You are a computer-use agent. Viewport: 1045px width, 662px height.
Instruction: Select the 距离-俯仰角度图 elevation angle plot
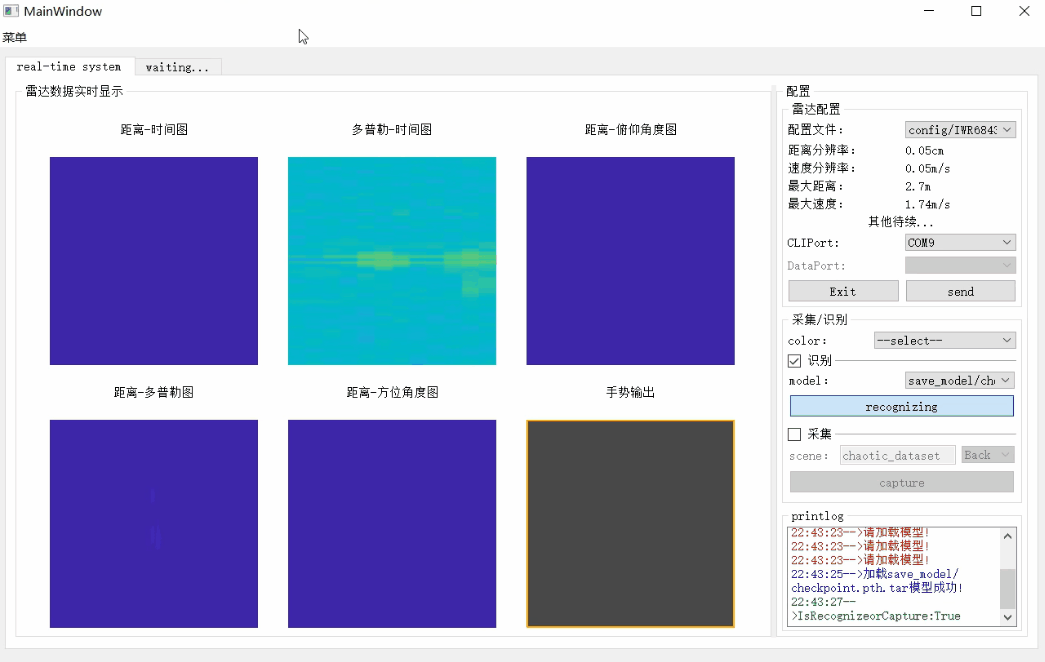(629, 260)
